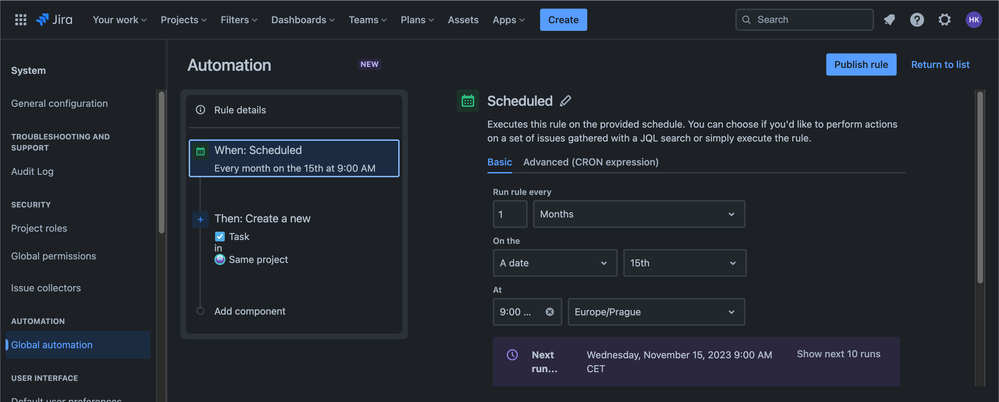This screenshot has height=402, width=999.
Task: Click the search magnifier icon
Action: tap(747, 20)
